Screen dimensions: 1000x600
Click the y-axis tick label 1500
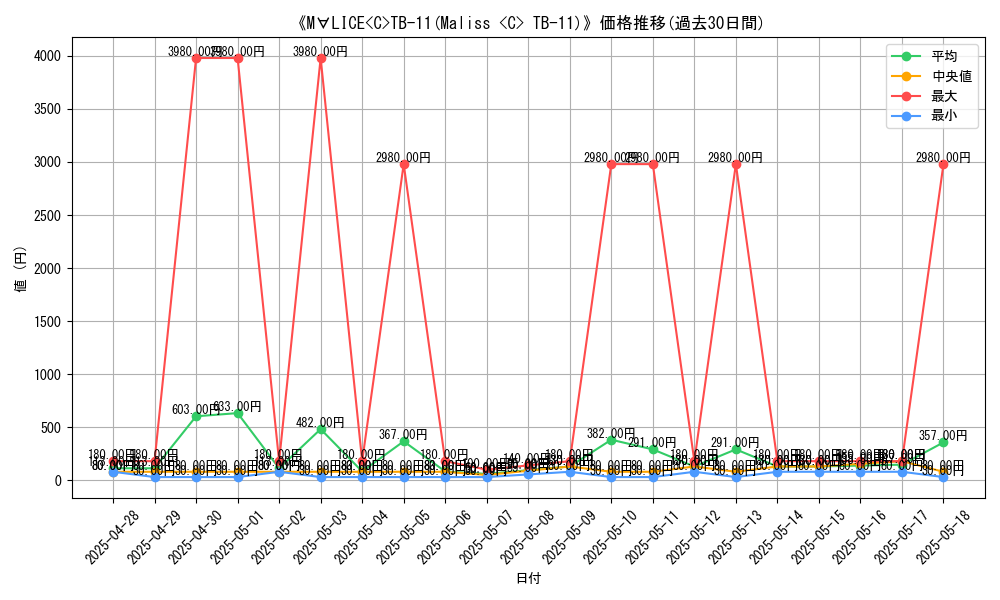(47, 322)
